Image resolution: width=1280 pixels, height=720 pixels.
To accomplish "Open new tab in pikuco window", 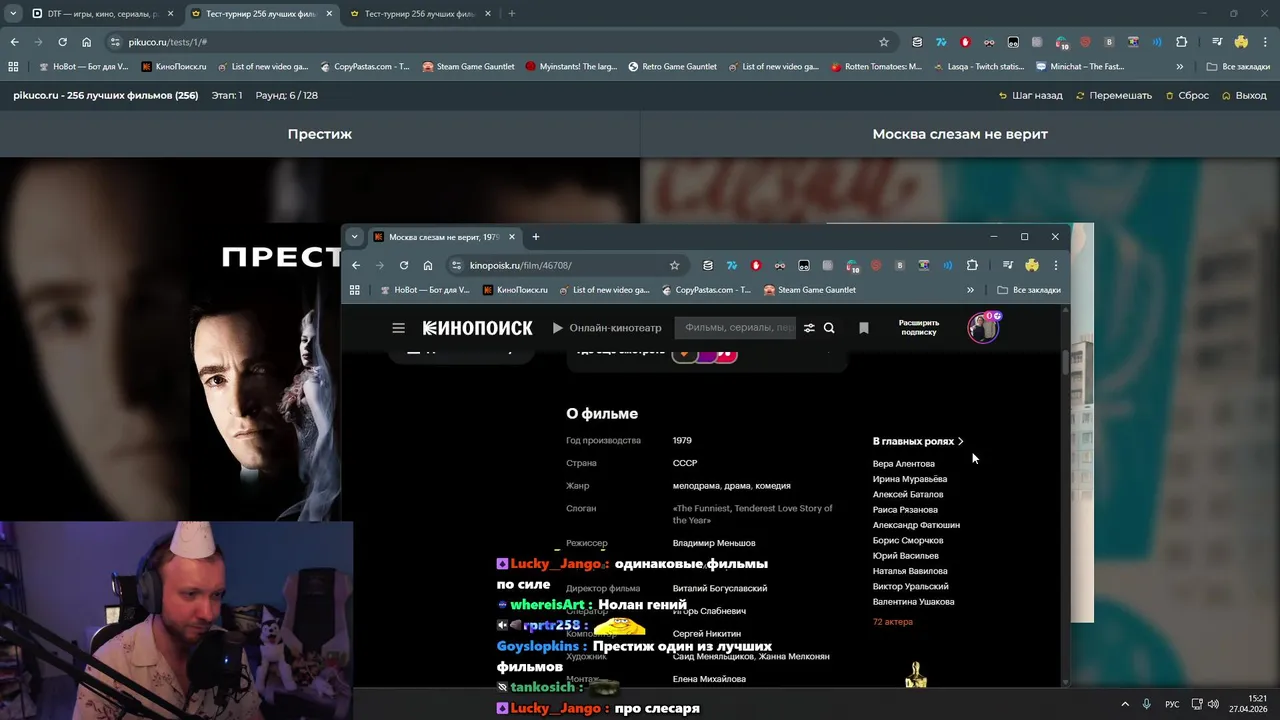I will [x=512, y=14].
